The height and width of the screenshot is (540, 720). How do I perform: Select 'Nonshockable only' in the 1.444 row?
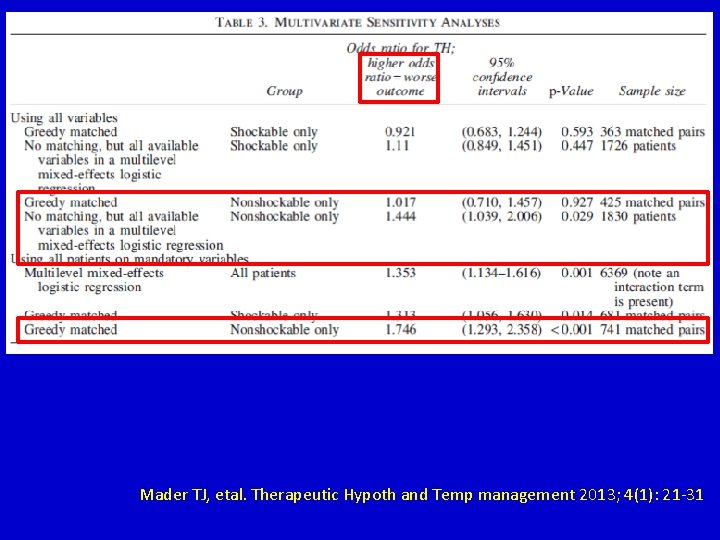tap(285, 216)
